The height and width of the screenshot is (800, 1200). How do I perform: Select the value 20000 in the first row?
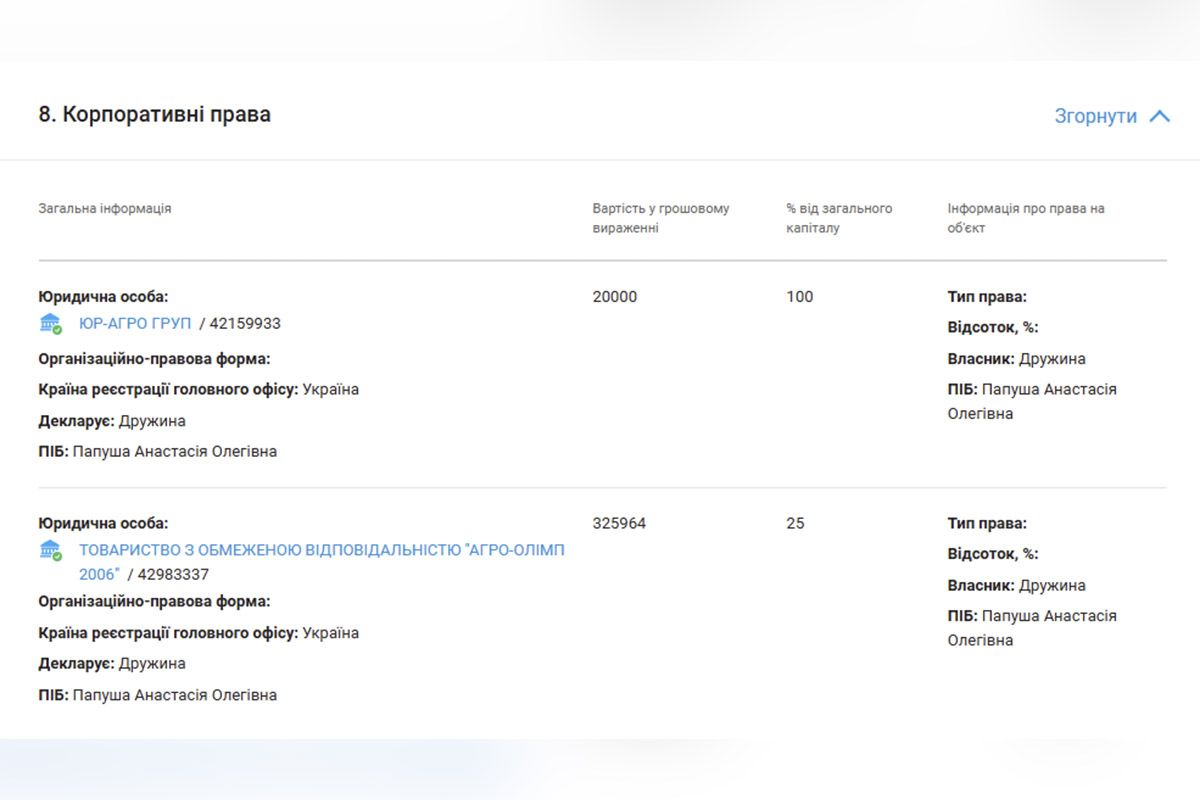click(614, 297)
